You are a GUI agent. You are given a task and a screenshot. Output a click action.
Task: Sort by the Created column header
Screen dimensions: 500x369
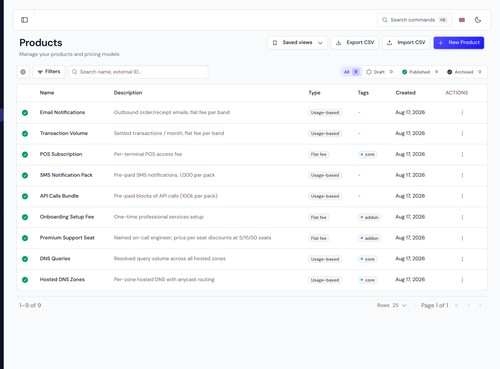[x=406, y=93]
